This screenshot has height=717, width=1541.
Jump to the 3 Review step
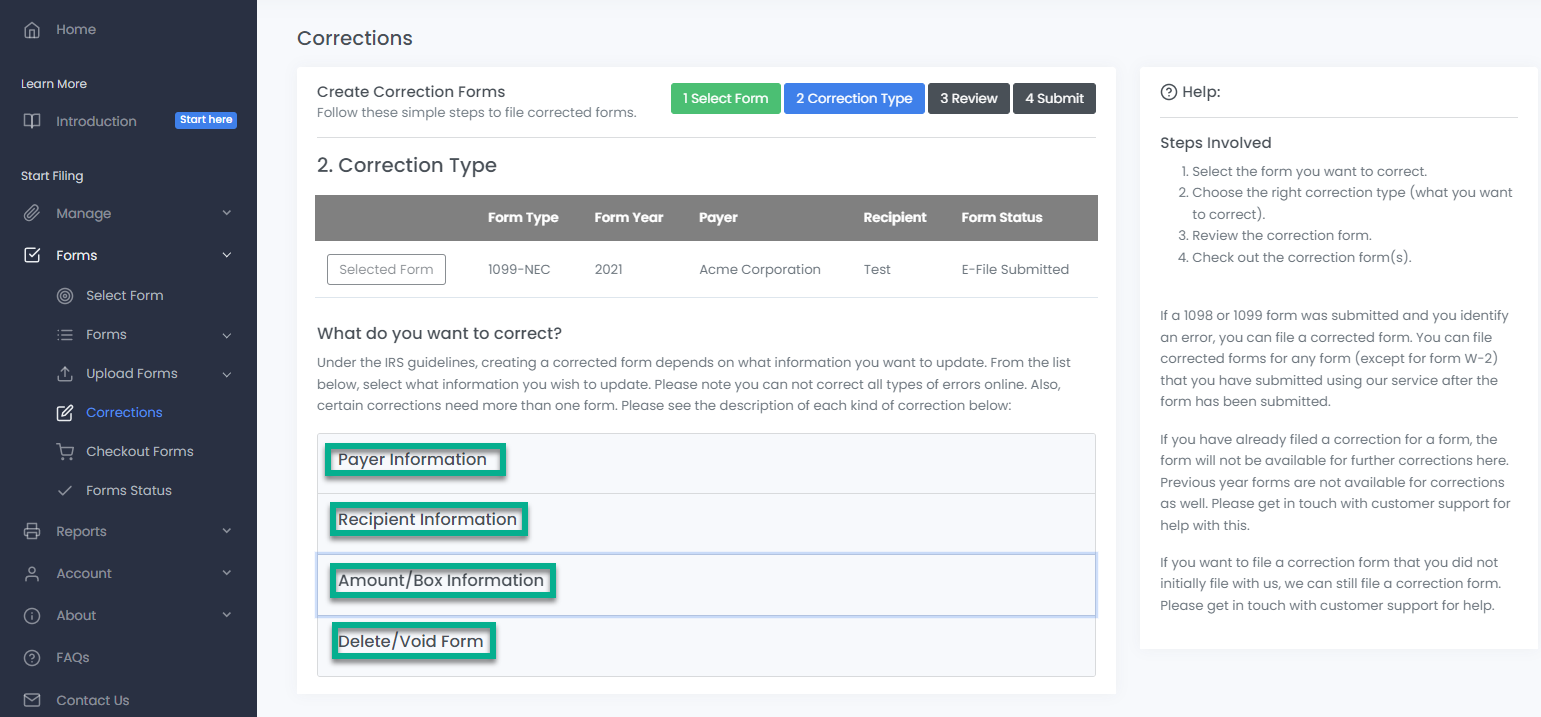coord(968,98)
